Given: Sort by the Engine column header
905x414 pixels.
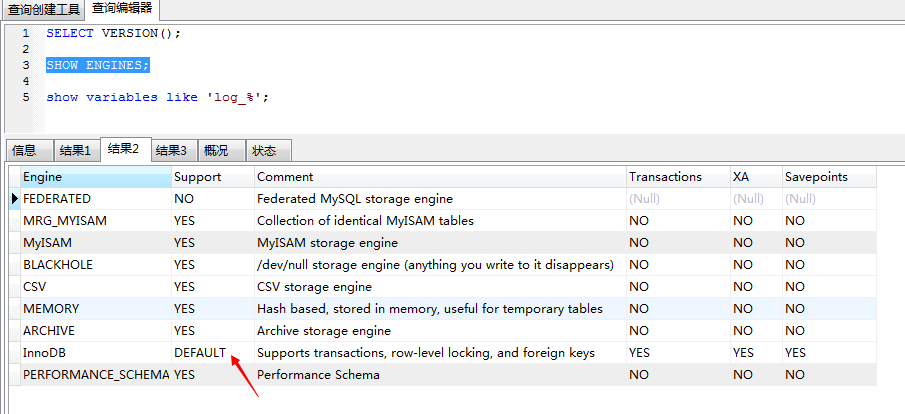Looking at the screenshot, I should pyautogui.click(x=96, y=177).
